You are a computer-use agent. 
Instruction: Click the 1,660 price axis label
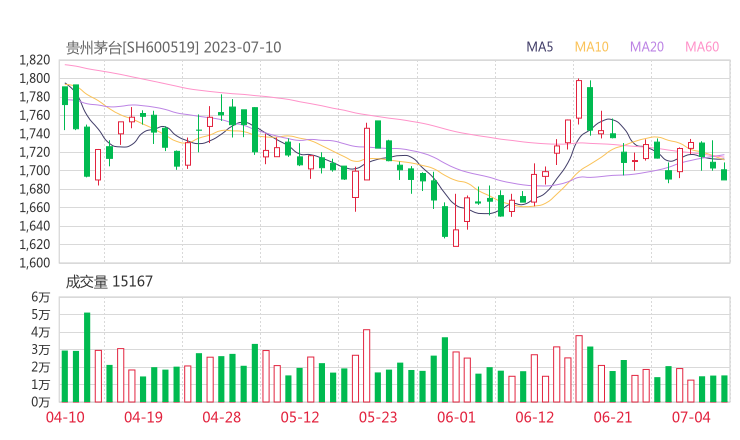(x=34, y=207)
